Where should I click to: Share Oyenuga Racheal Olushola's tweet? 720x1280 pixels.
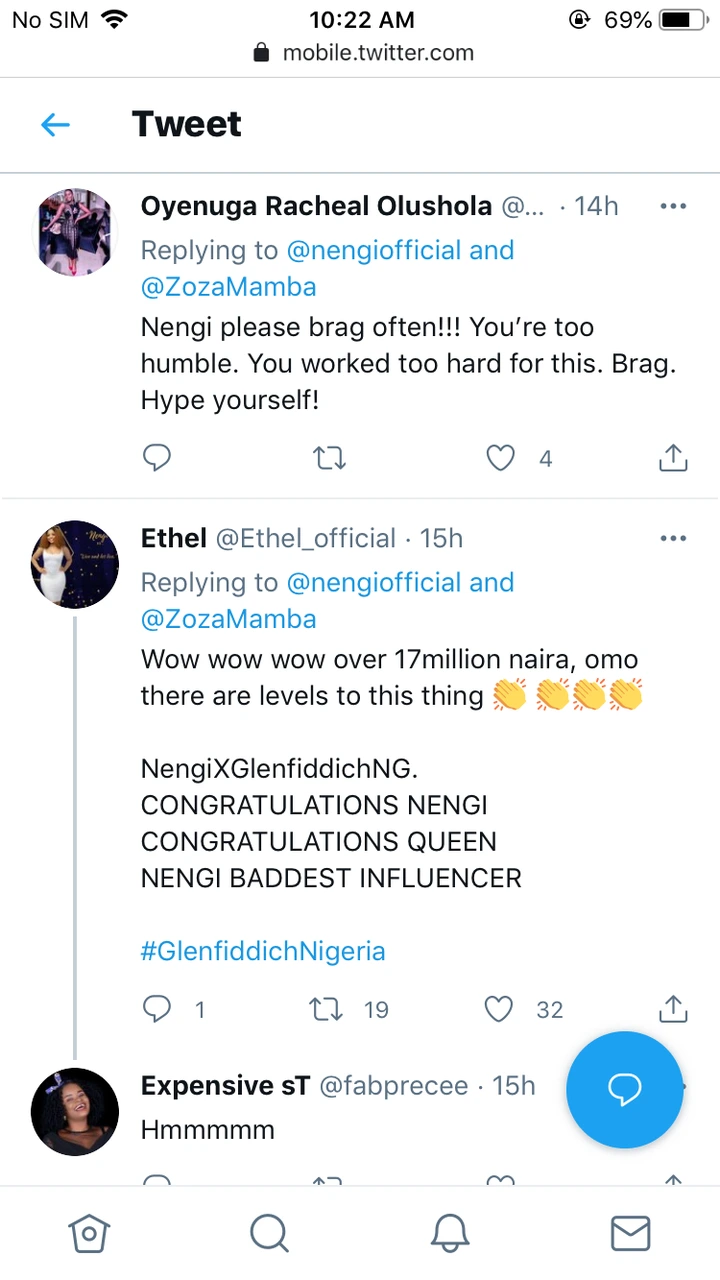tap(673, 458)
